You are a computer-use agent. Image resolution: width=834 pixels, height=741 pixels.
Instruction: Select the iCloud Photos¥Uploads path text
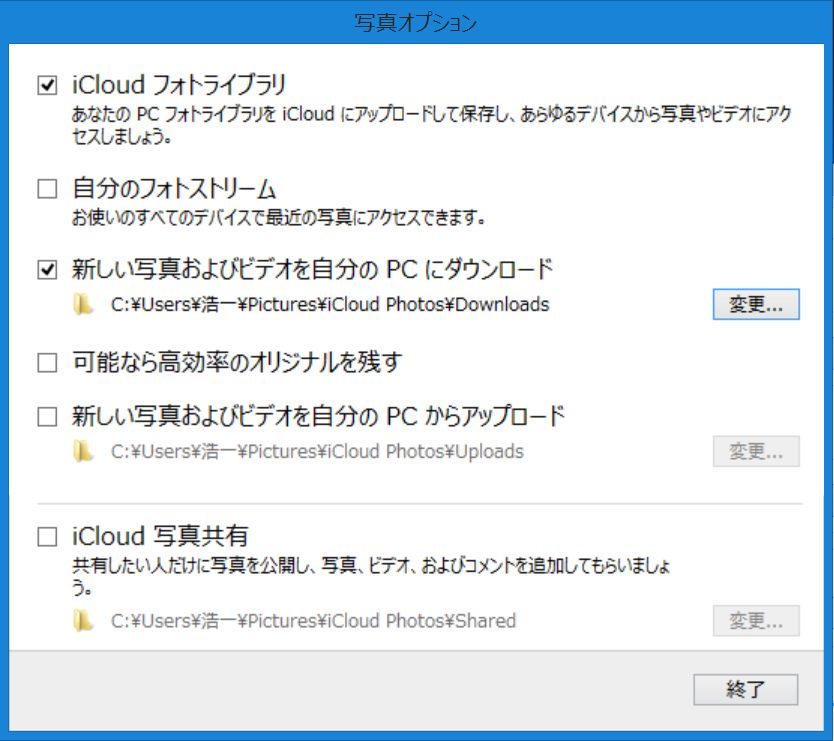click(317, 451)
